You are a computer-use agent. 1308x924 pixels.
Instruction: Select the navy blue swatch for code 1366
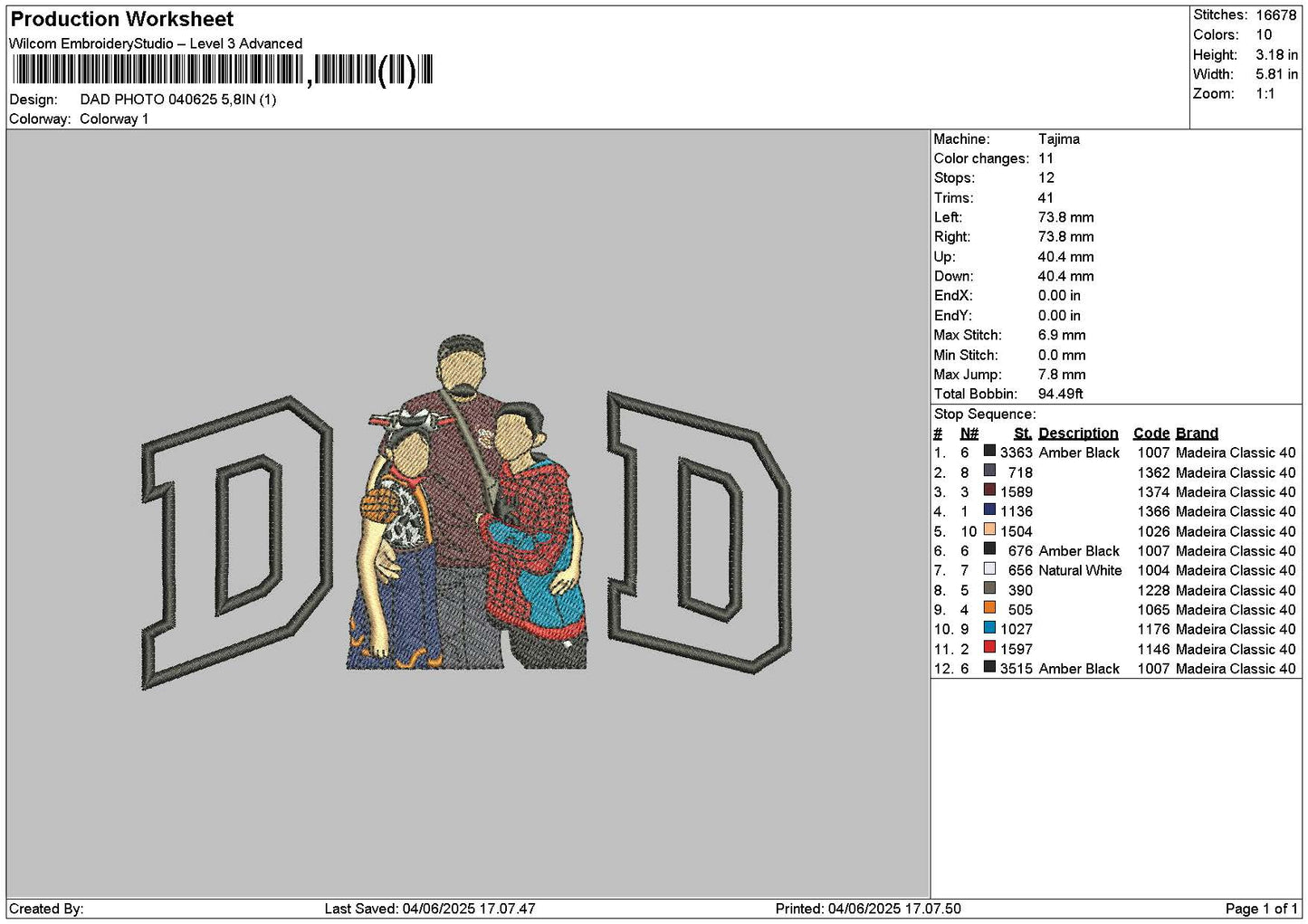989,510
